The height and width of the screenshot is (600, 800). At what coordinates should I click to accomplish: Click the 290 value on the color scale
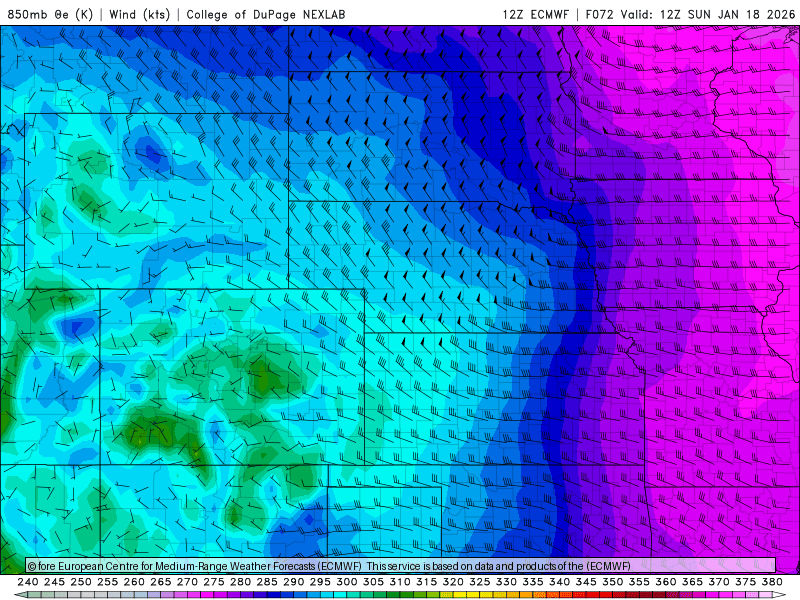point(293,582)
